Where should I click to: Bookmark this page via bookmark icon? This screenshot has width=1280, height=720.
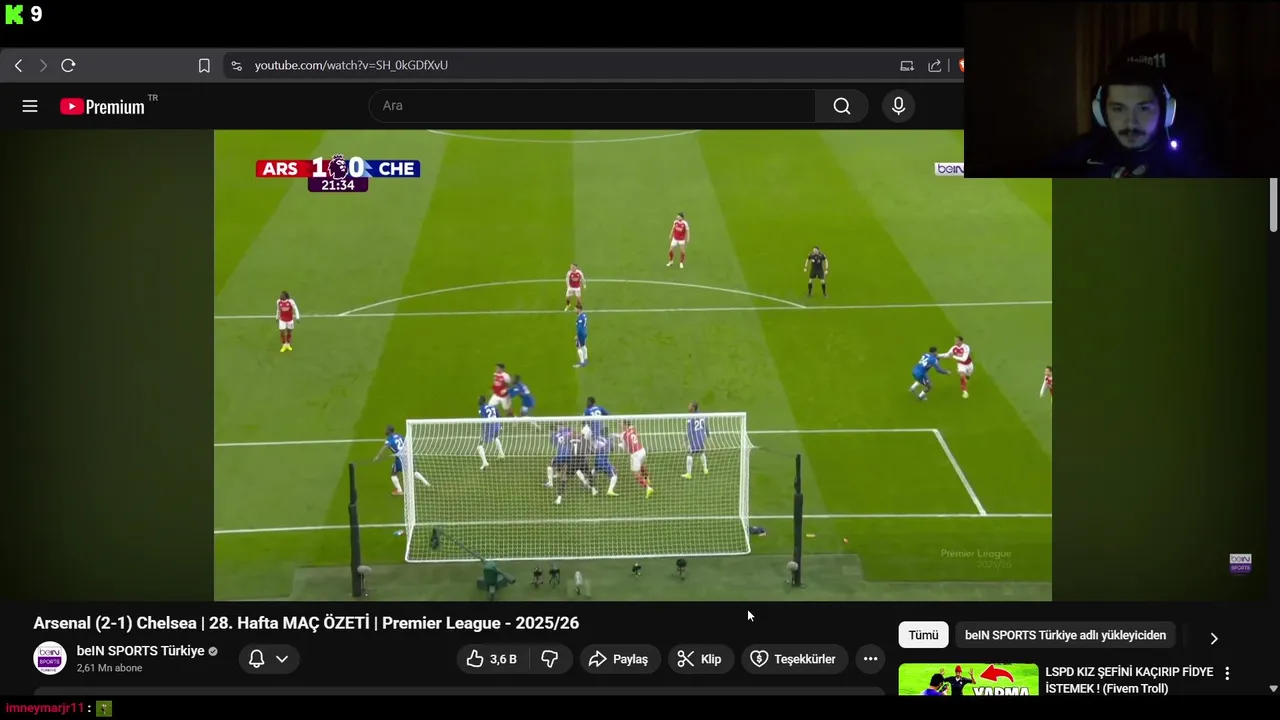point(204,65)
